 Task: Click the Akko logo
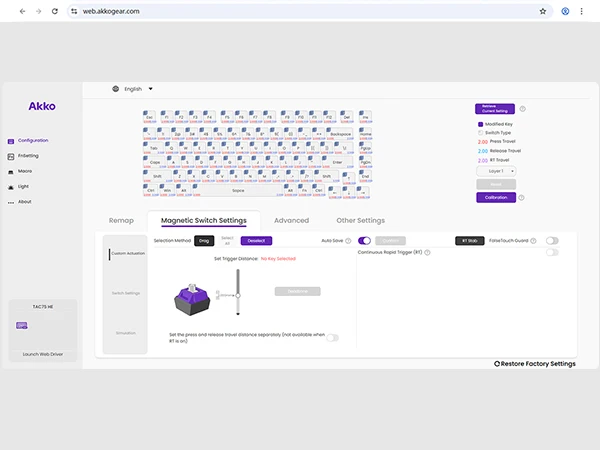(x=42, y=106)
